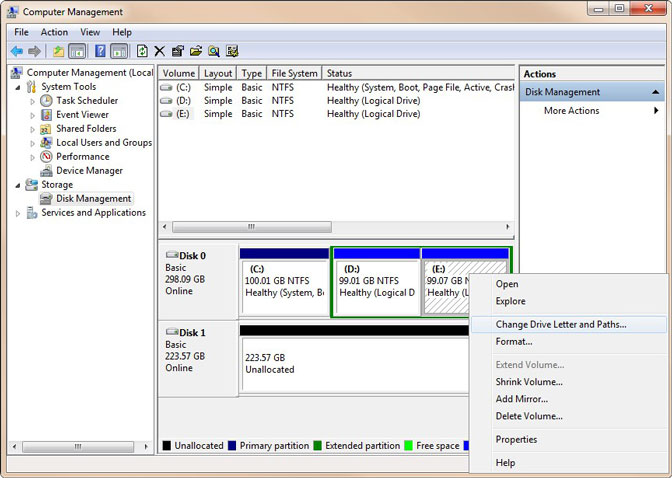
Task: Choose Open from the context menu
Action: click(x=568, y=284)
